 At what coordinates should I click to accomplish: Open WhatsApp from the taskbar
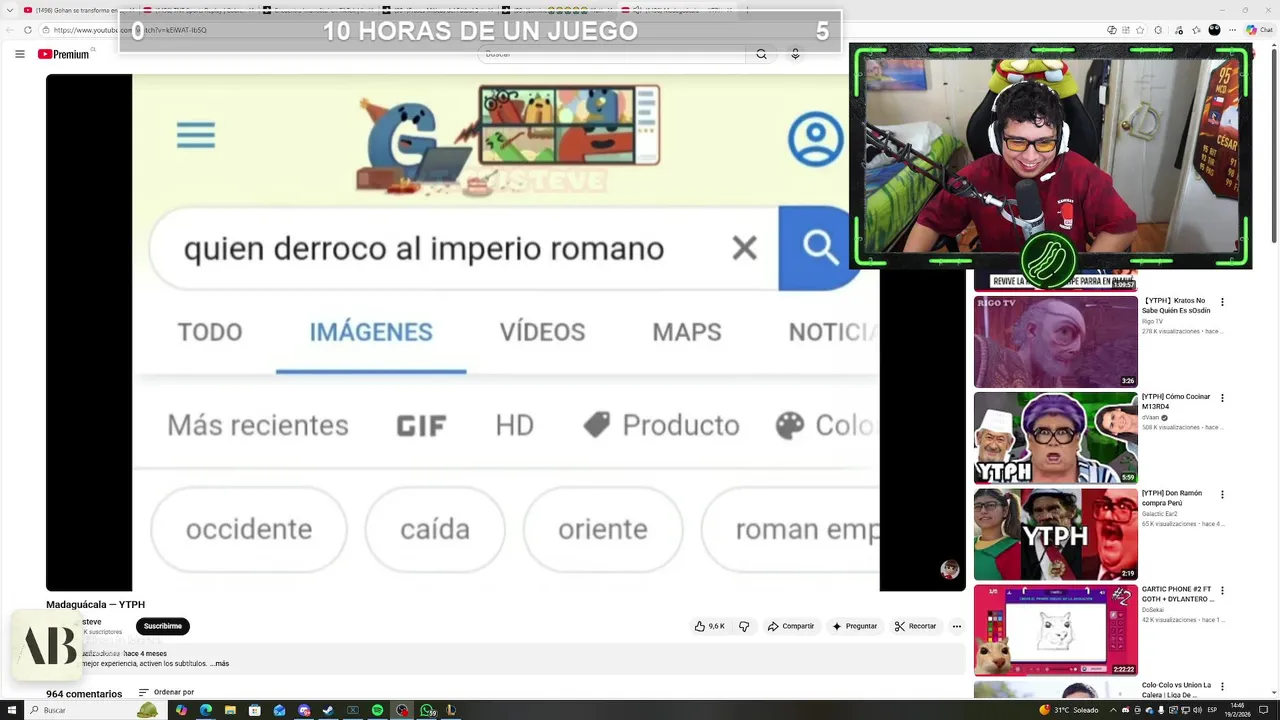pos(427,710)
